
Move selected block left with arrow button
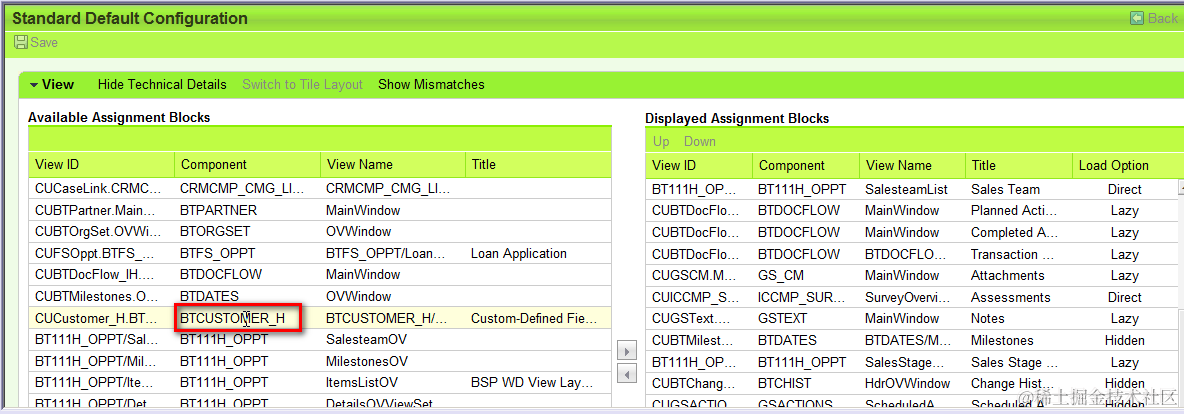click(x=627, y=373)
